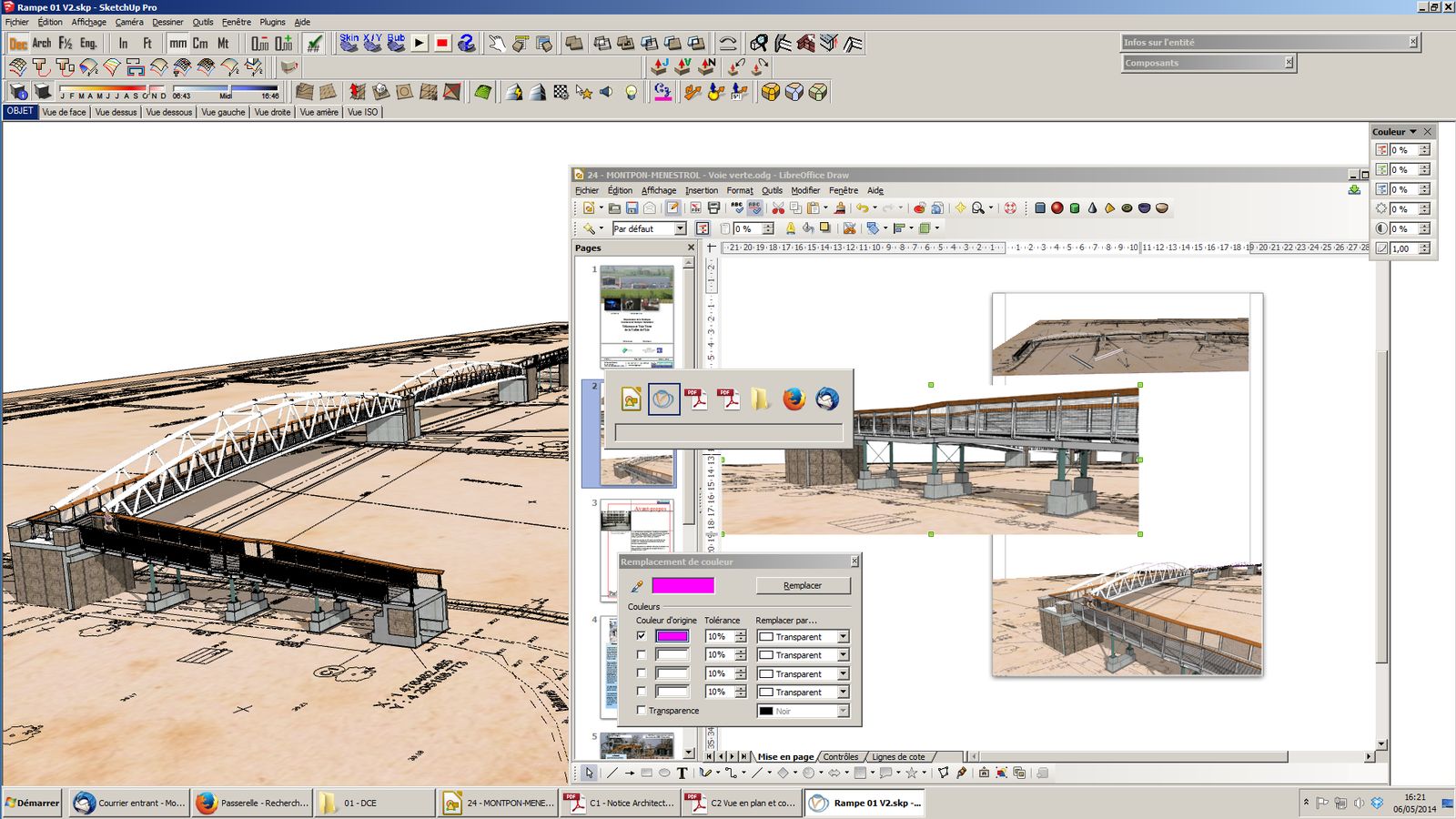The width and height of the screenshot is (1456, 819).
Task: Open the first 'Transparent' replace-by dropdown
Action: [x=844, y=637]
